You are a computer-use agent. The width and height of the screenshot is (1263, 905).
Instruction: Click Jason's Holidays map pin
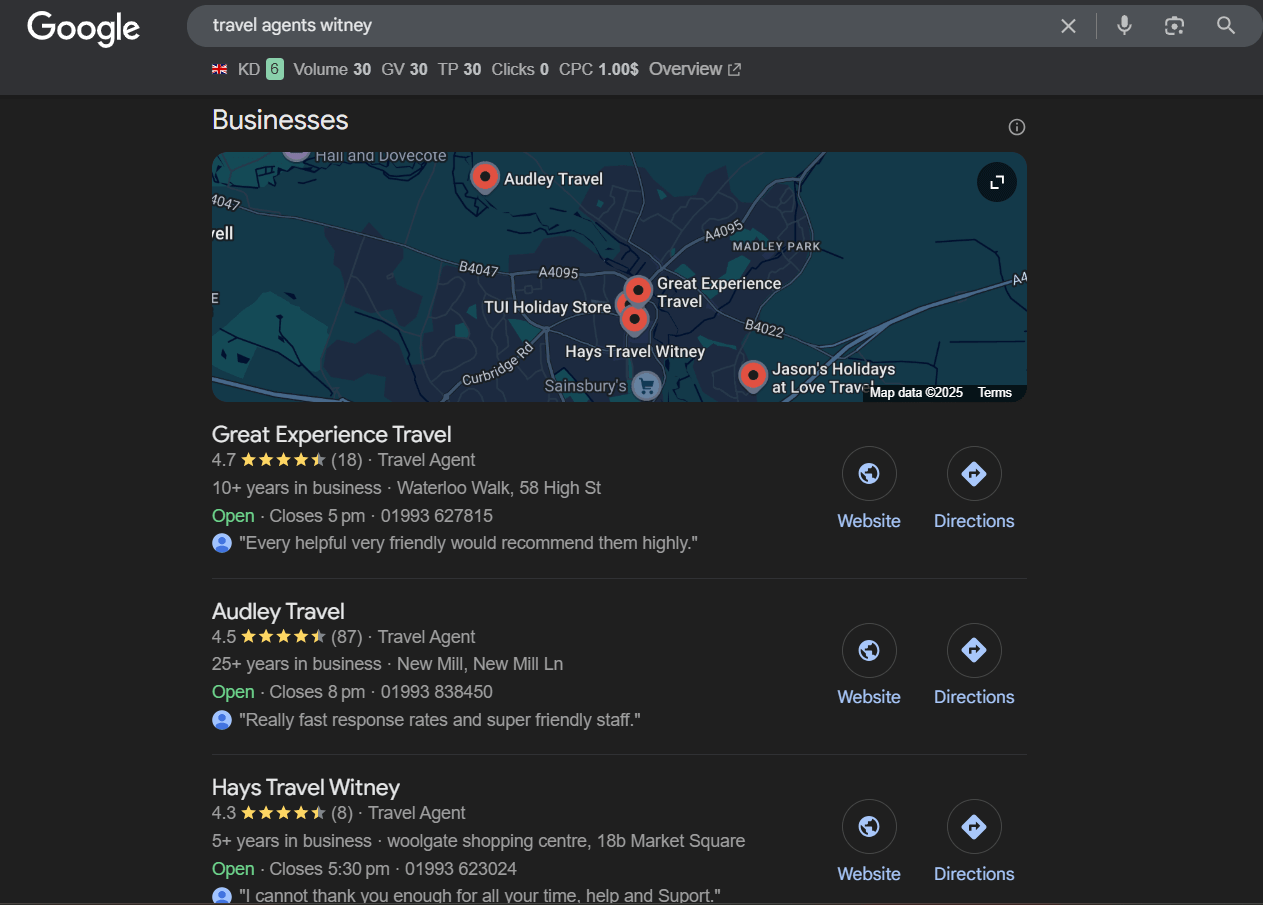(753, 375)
